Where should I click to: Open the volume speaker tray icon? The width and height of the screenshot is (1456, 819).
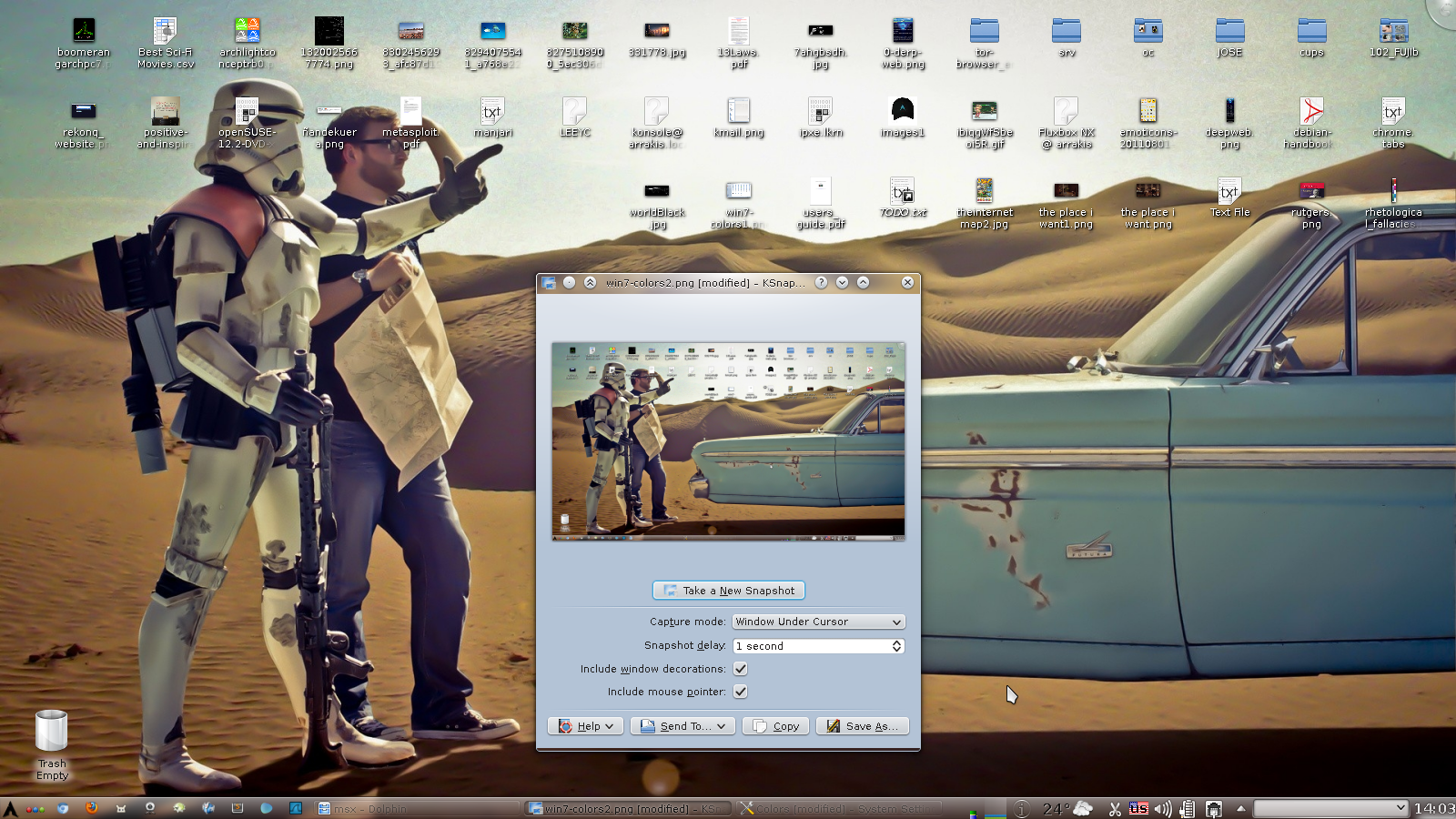pyautogui.click(x=1163, y=809)
